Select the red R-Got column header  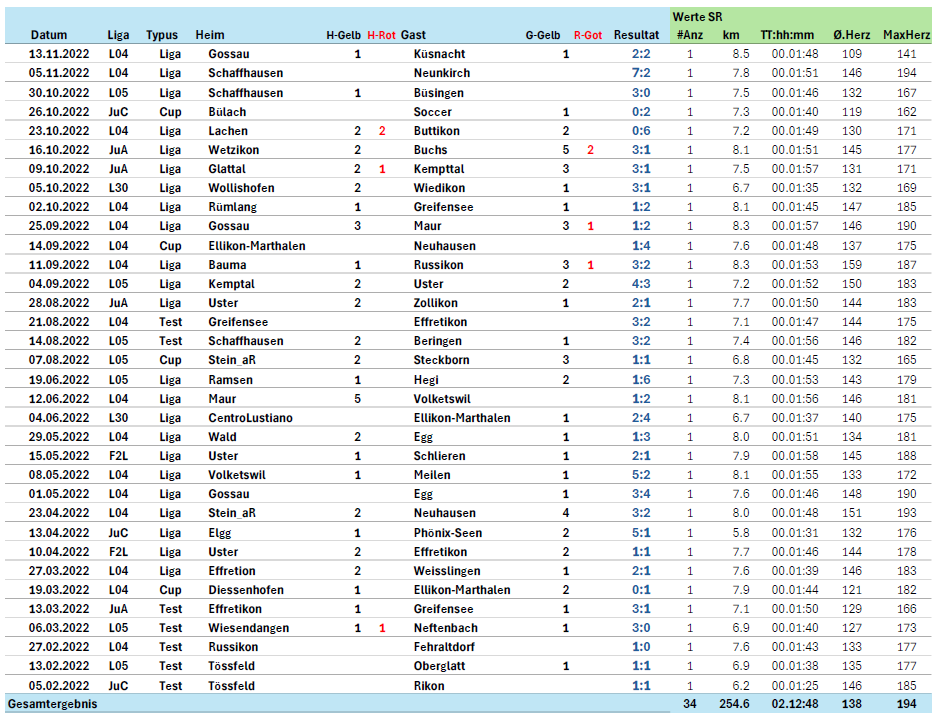pyautogui.click(x=588, y=35)
